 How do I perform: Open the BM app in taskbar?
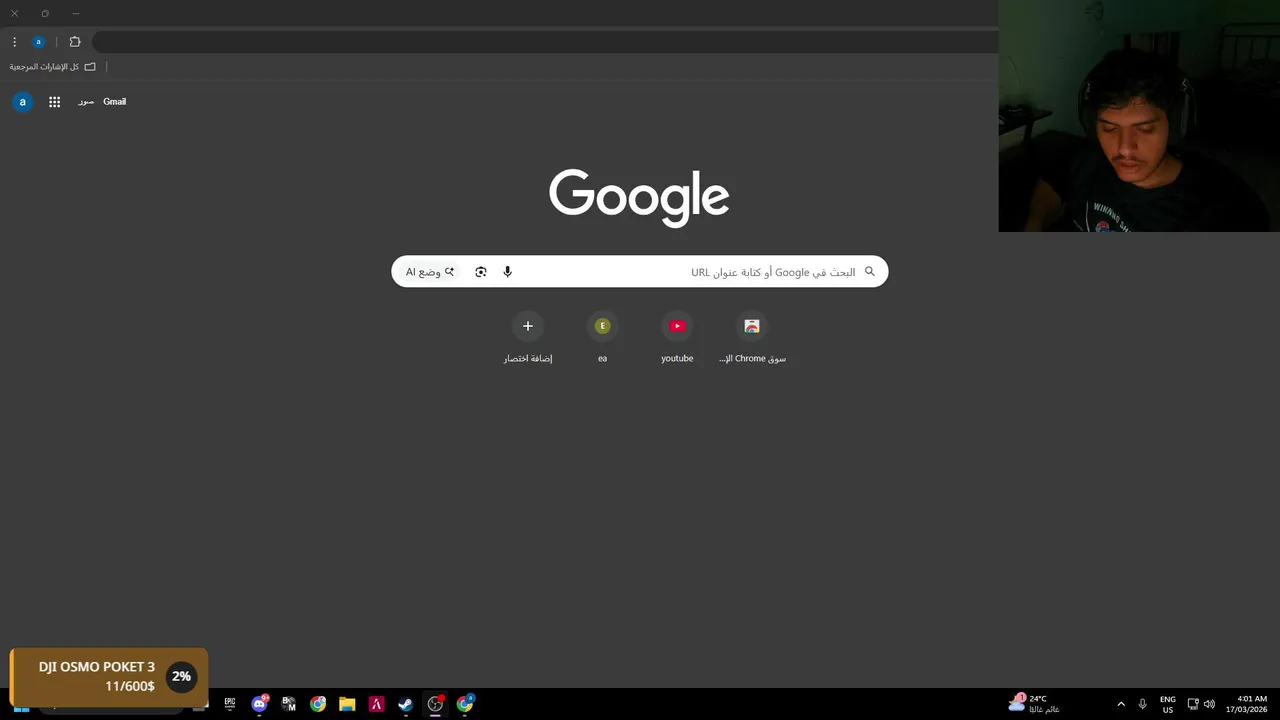coord(289,704)
